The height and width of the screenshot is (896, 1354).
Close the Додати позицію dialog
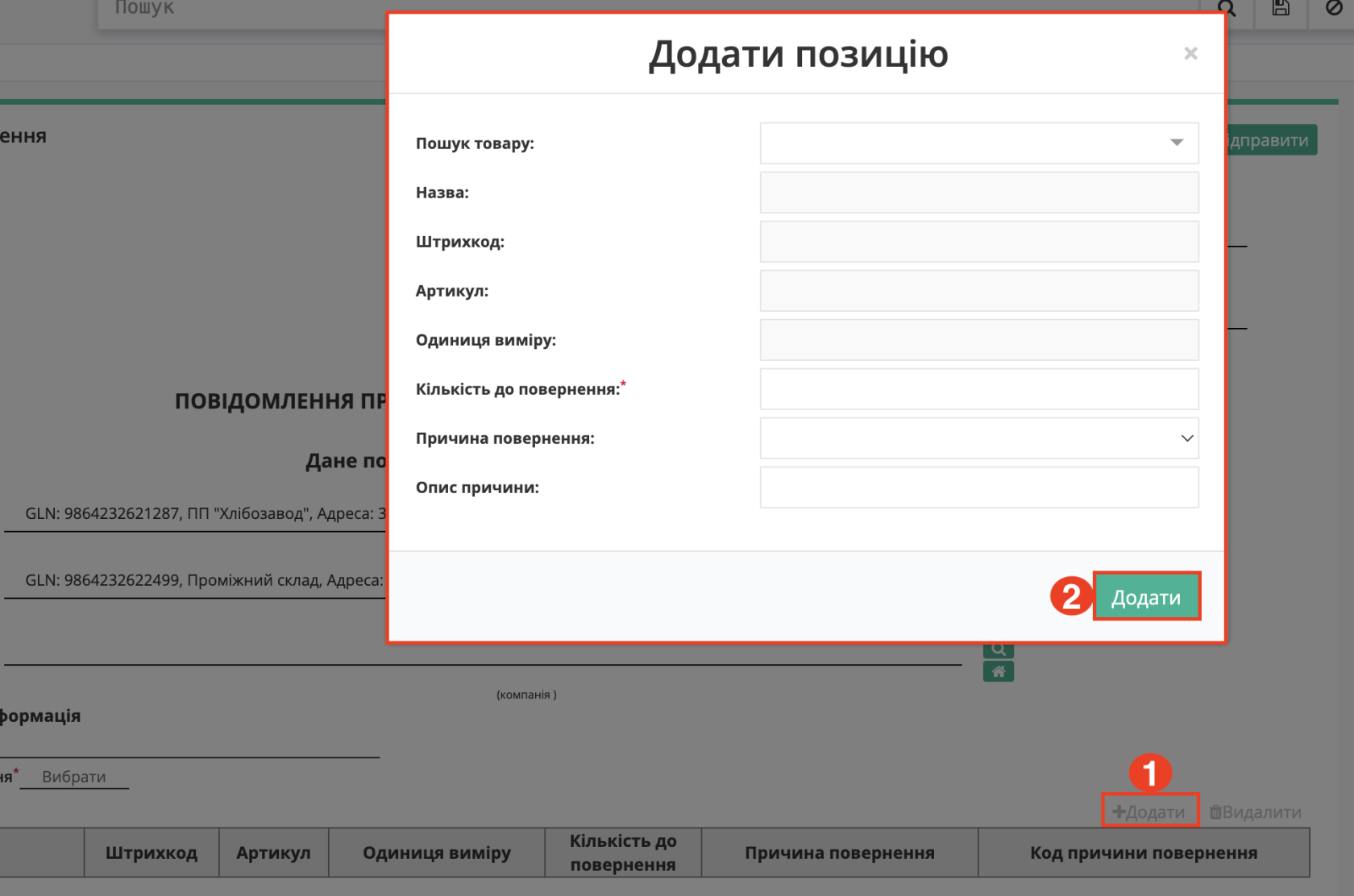[x=1190, y=54]
